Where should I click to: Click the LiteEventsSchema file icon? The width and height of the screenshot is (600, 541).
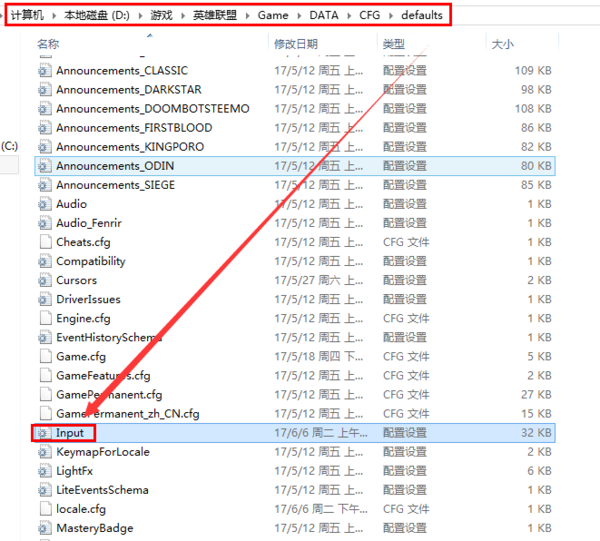[x=45, y=490]
